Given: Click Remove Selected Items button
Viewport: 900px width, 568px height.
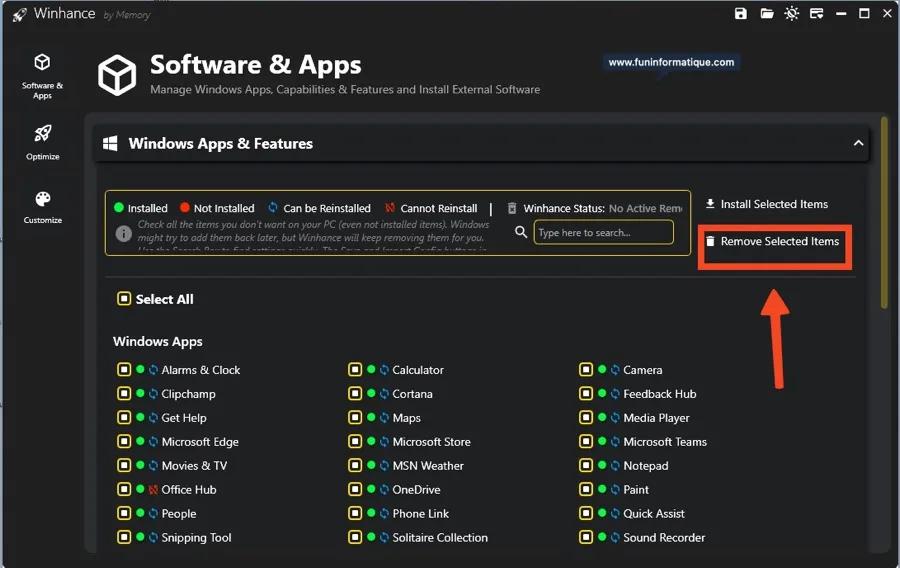Looking at the screenshot, I should [x=773, y=242].
